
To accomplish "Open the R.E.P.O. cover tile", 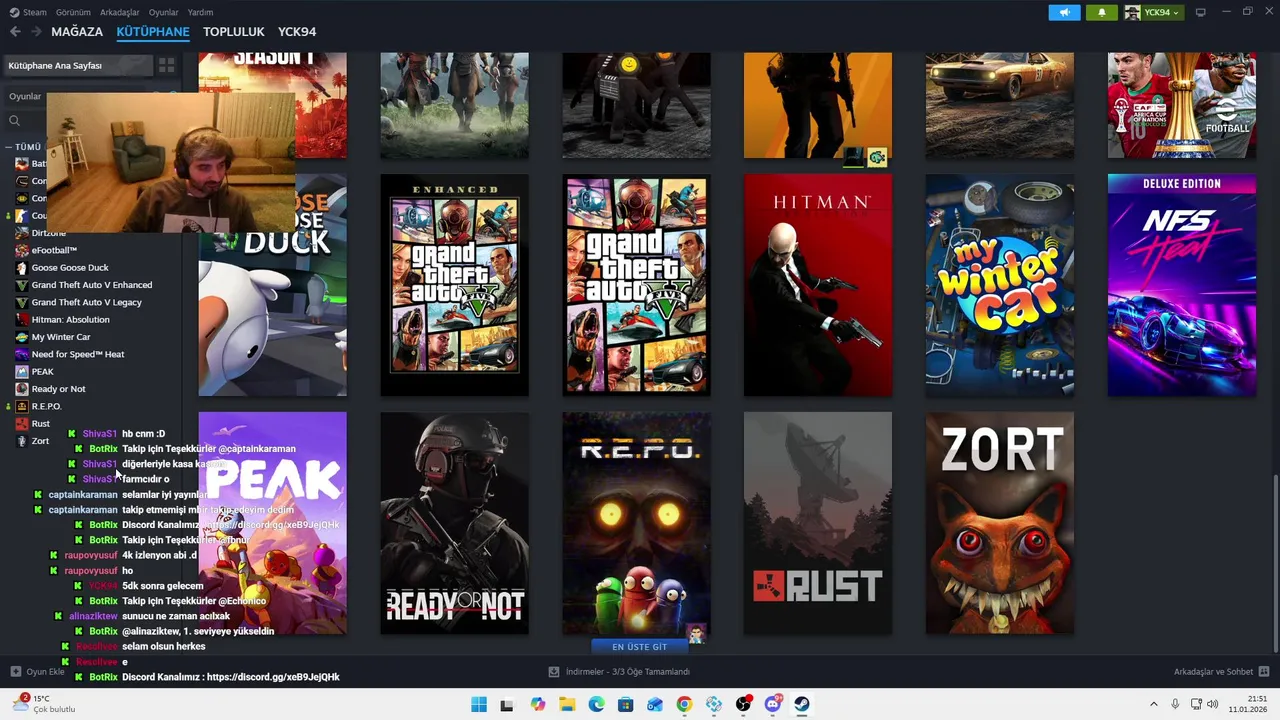I will 636,523.
